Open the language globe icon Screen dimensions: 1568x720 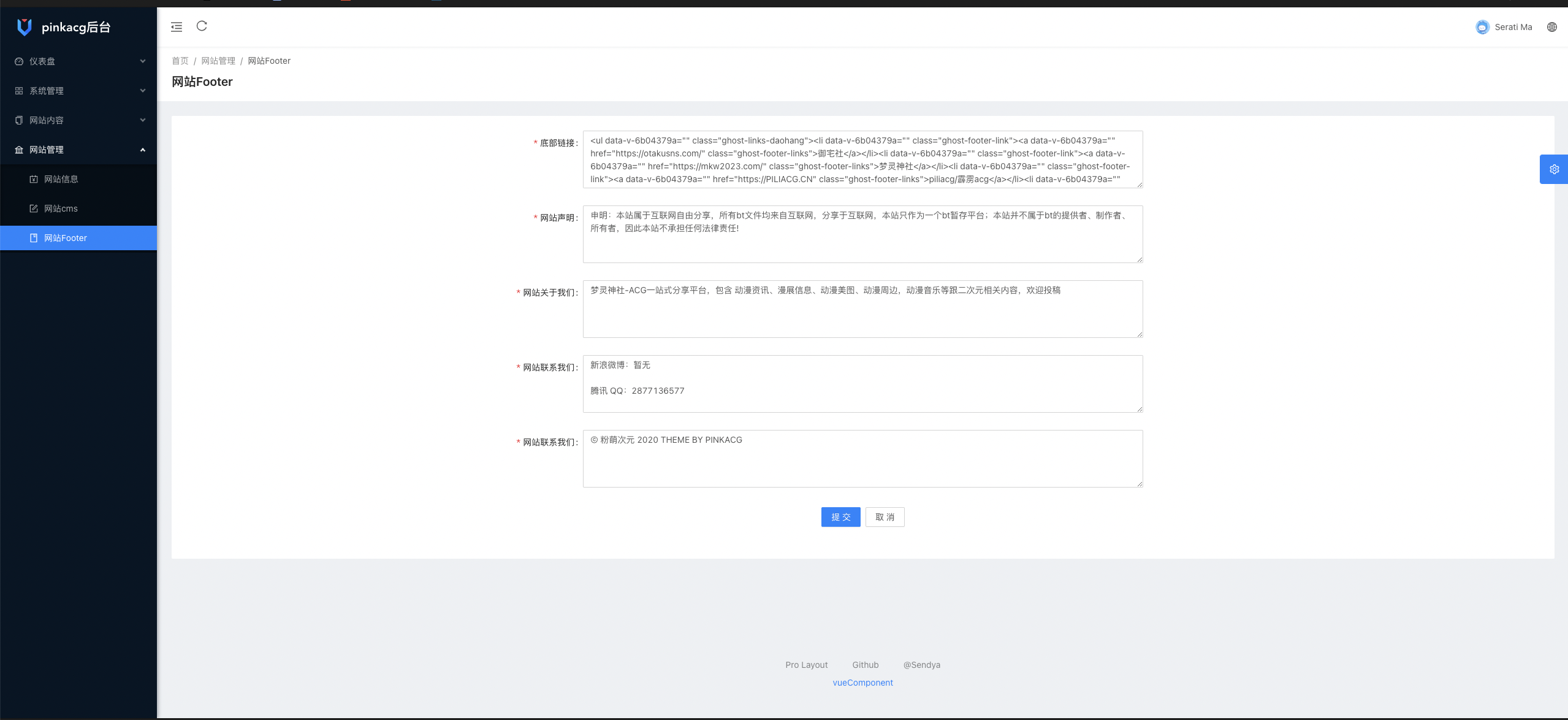1551,27
